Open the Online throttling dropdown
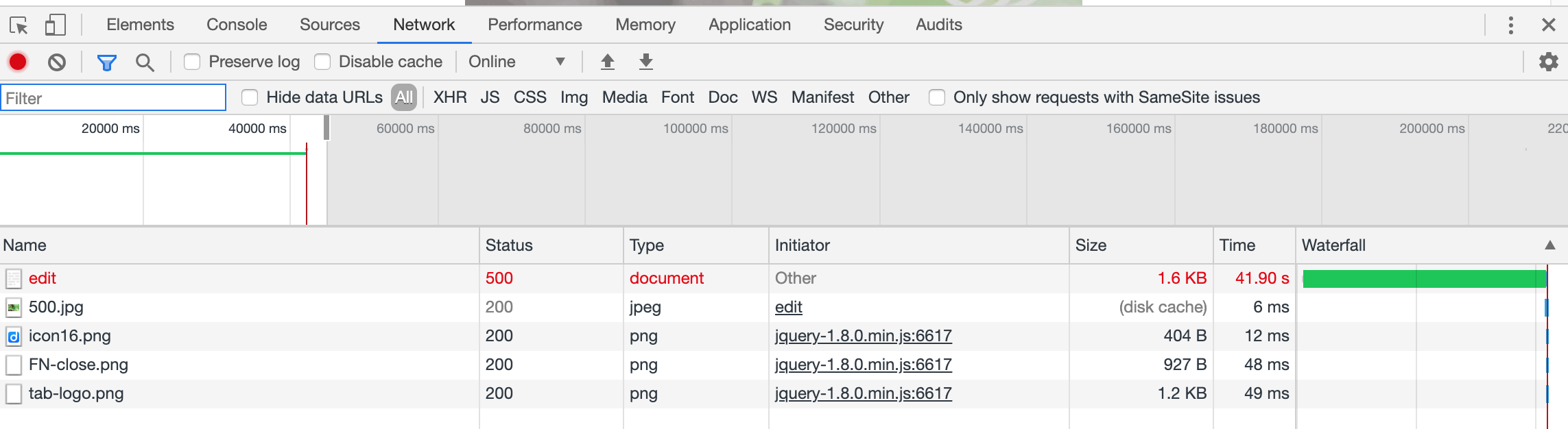Screen dimensions: 1568x429 point(516,62)
